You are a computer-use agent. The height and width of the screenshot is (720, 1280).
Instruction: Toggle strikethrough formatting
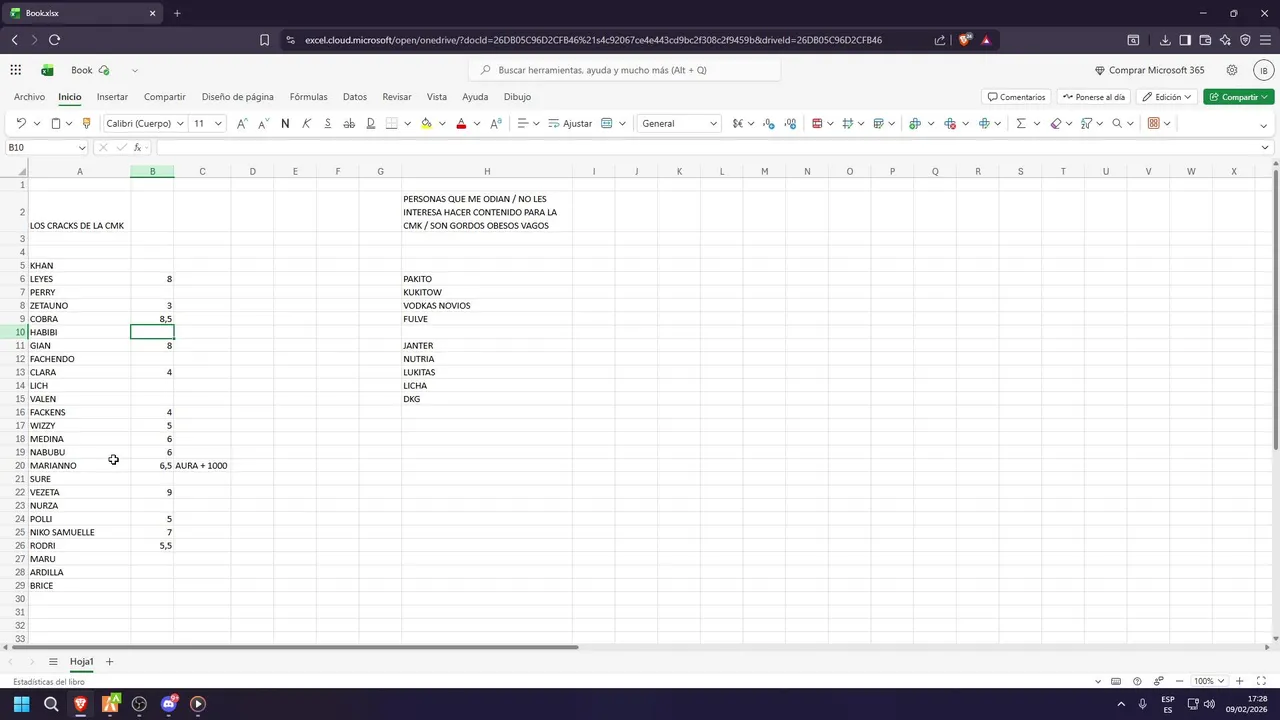(x=349, y=123)
